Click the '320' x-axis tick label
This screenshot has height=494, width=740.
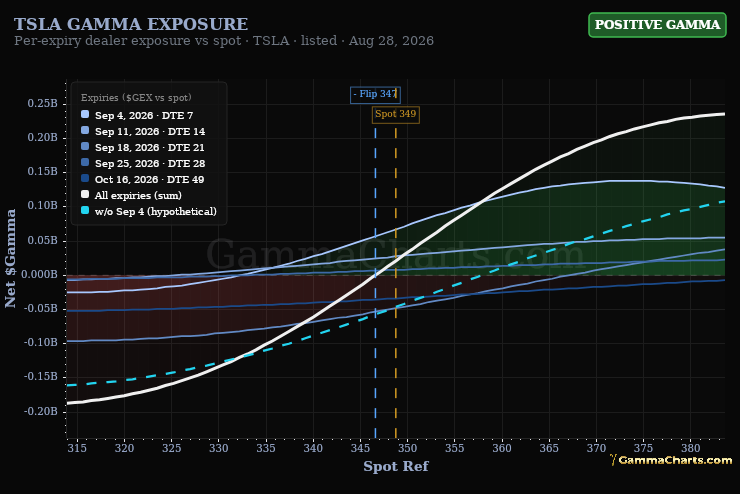pyautogui.click(x=124, y=448)
